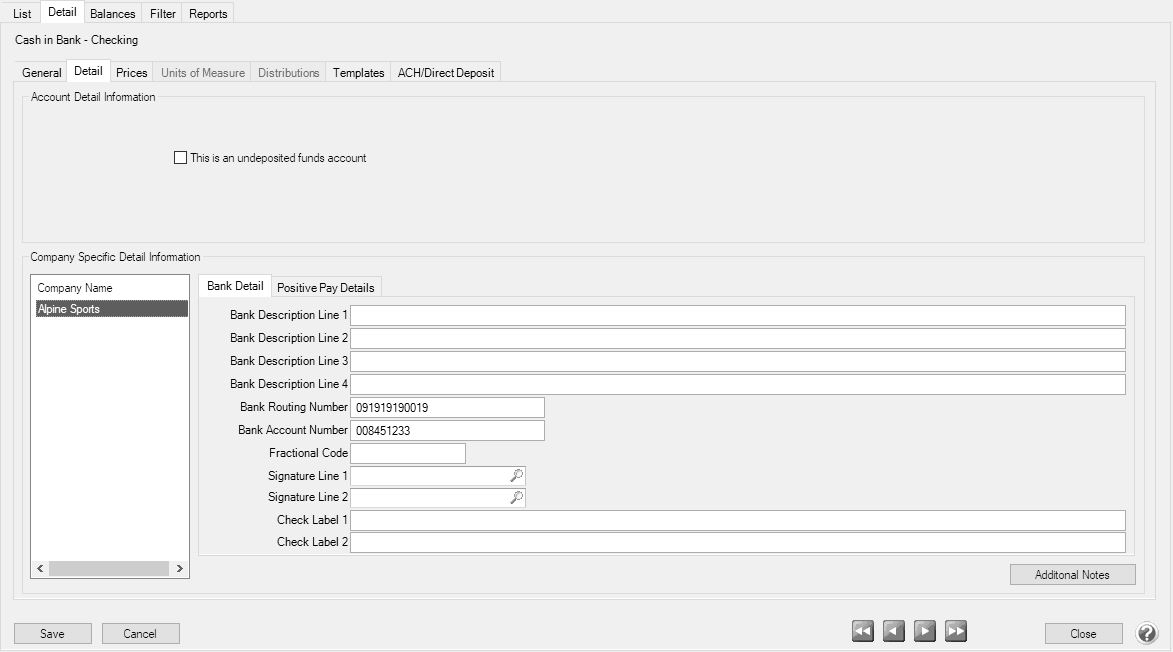Advance to the next record

point(924,630)
